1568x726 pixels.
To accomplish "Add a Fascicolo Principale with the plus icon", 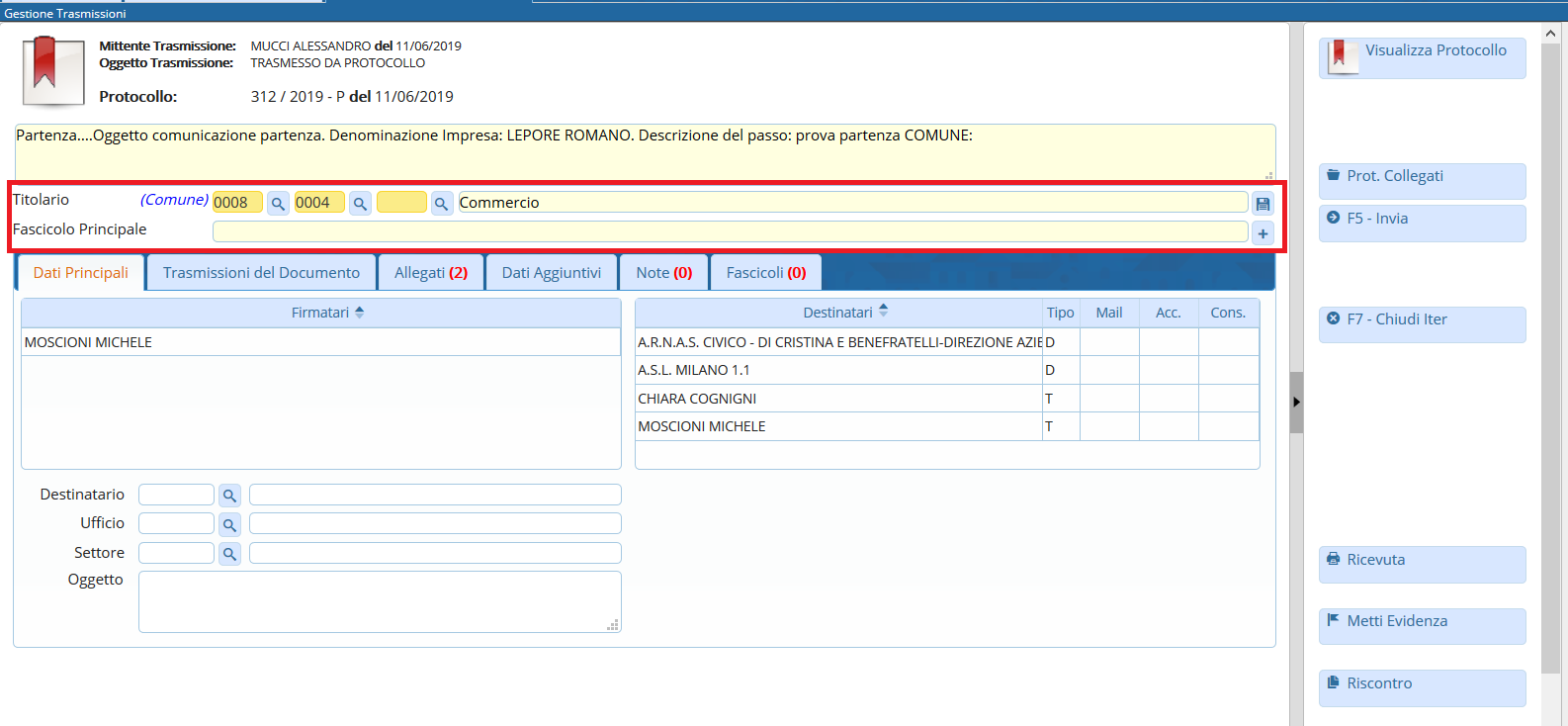I will (x=1263, y=233).
